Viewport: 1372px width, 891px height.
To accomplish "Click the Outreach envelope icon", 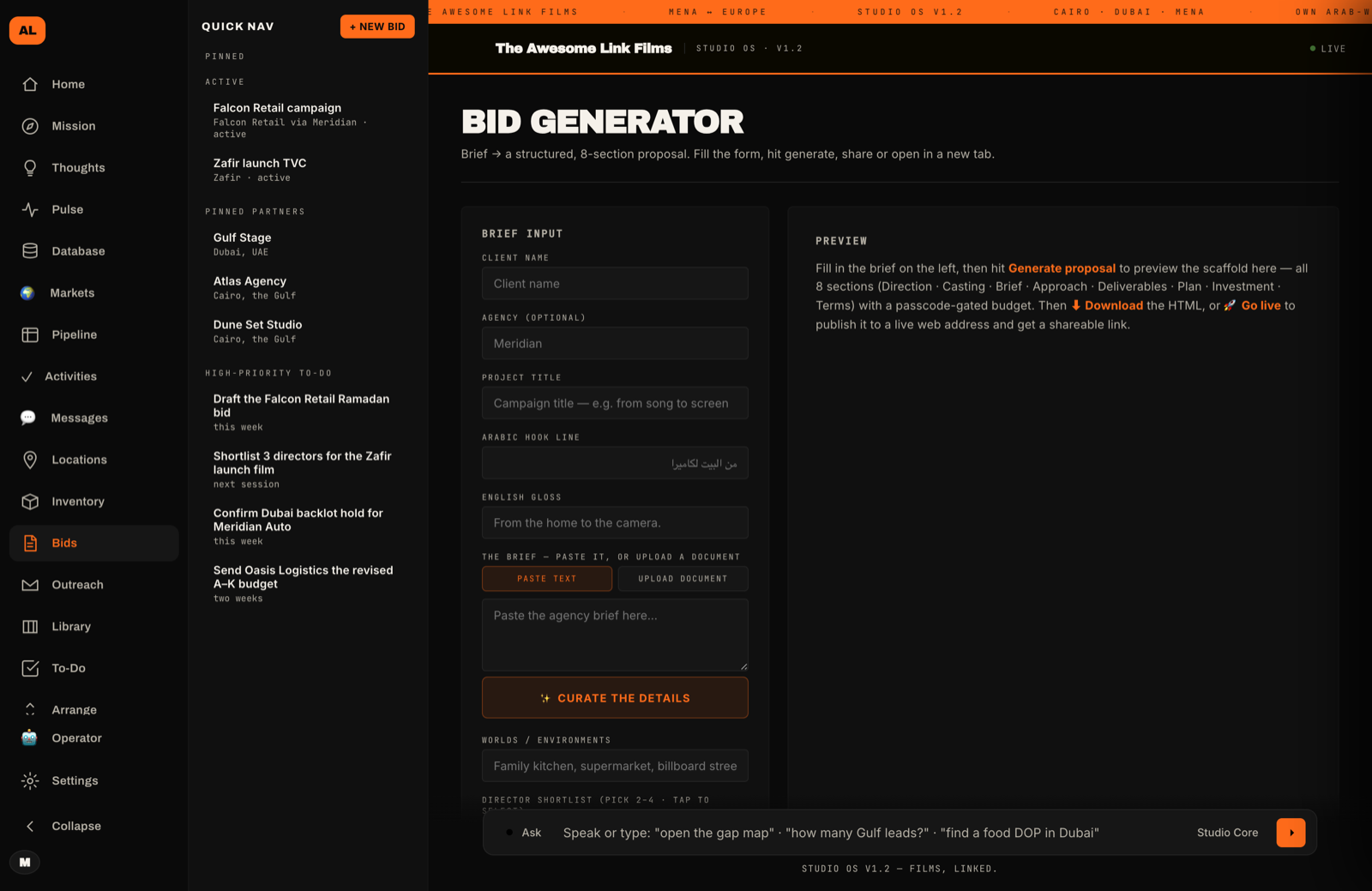I will pos(30,585).
